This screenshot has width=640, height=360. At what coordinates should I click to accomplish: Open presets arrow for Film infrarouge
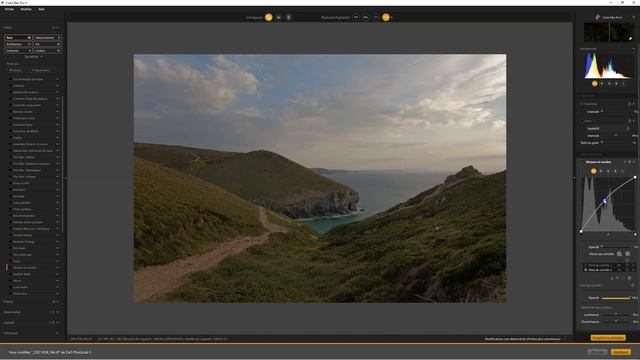click(58, 255)
